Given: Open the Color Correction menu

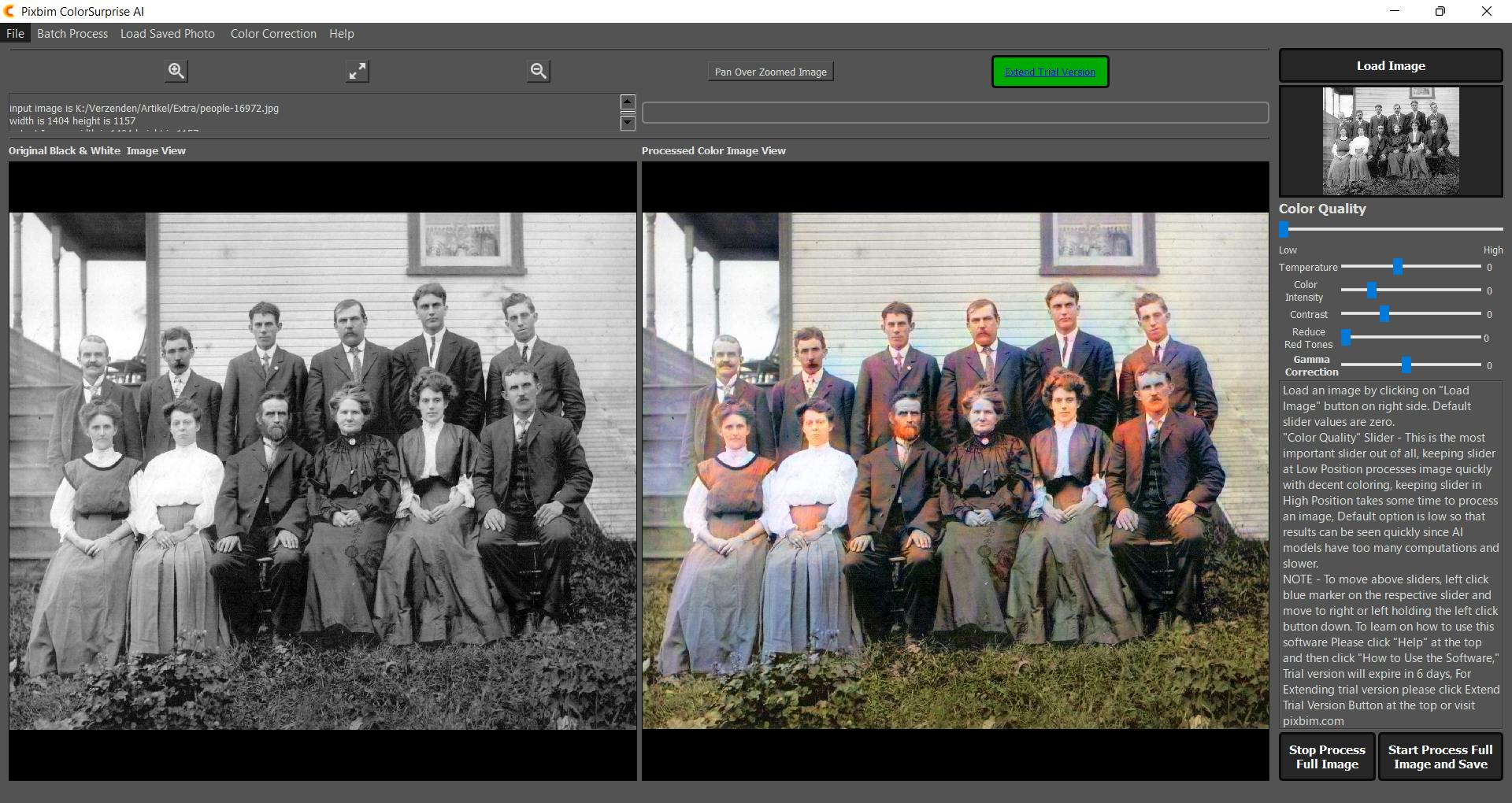Looking at the screenshot, I should click(273, 34).
